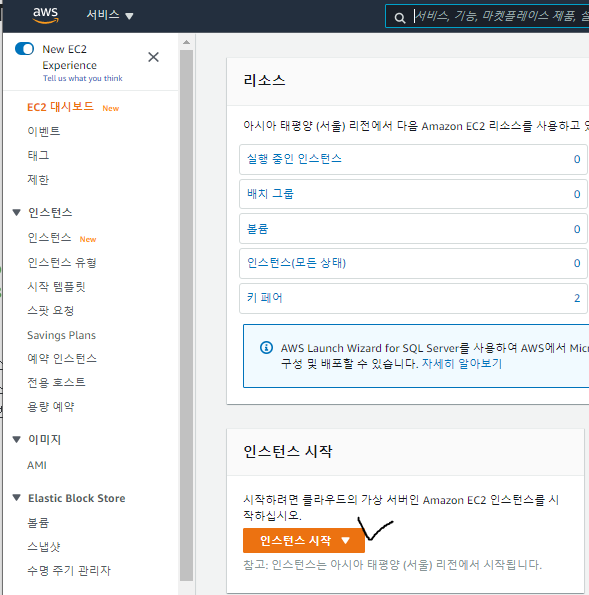The image size is (589, 595).
Task: Open the 서비스 services dropdown menu
Action: (110, 15)
